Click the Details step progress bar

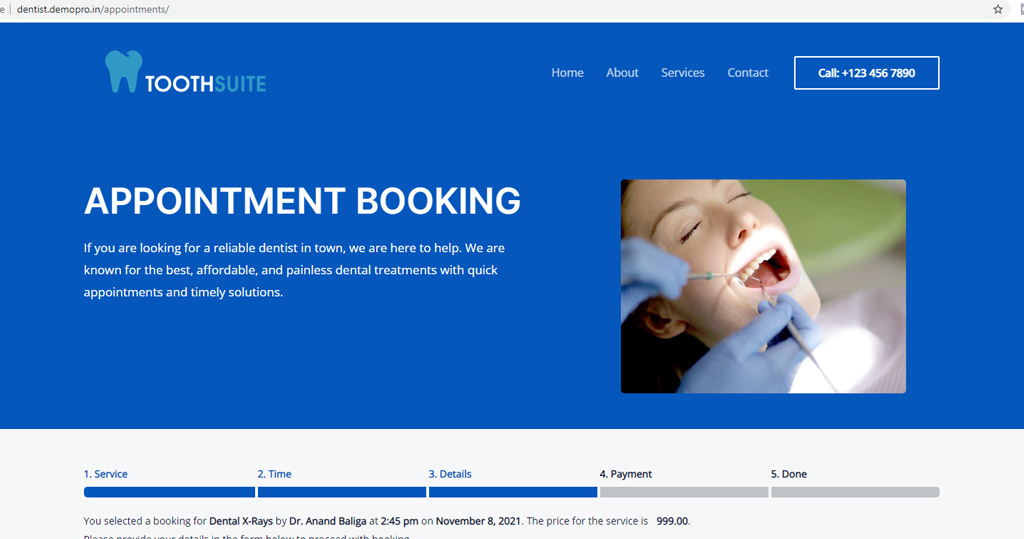pos(513,492)
